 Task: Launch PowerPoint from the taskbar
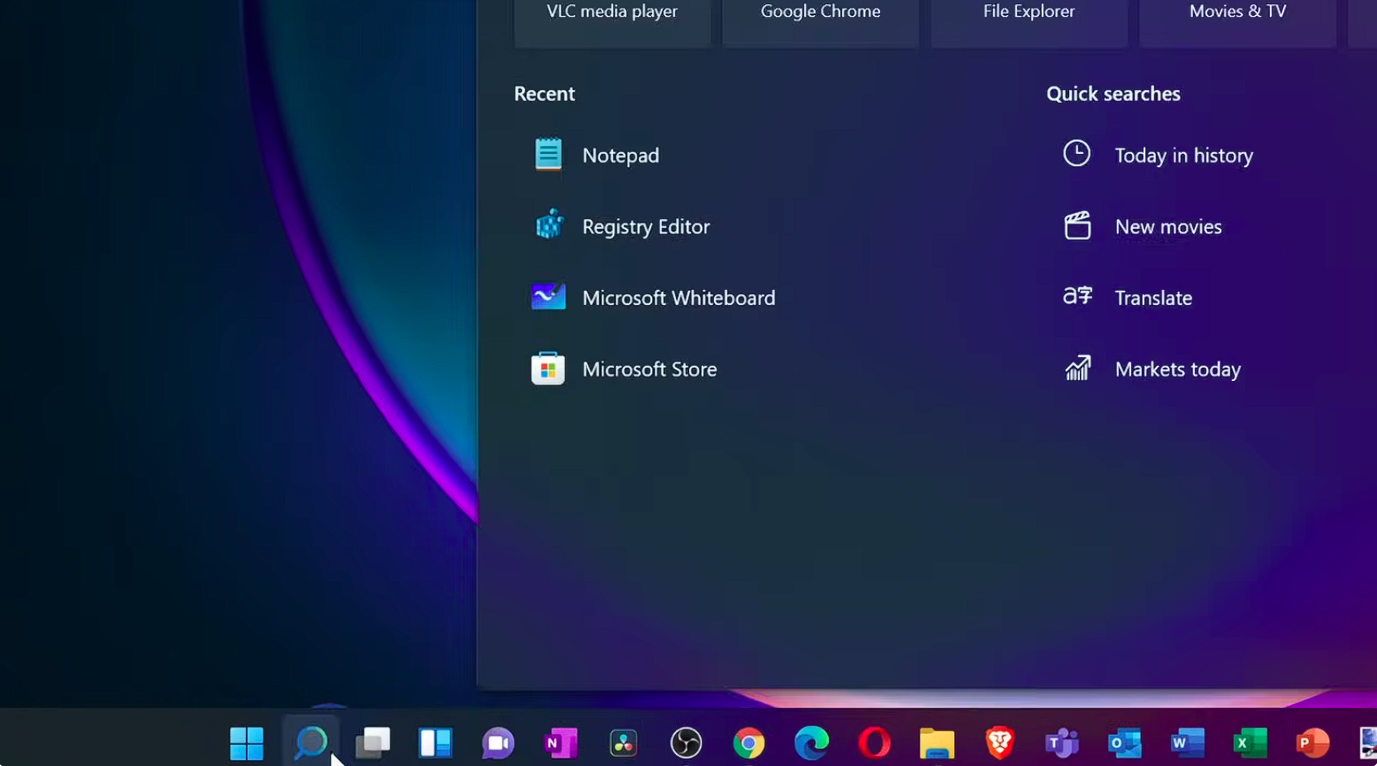point(1313,743)
